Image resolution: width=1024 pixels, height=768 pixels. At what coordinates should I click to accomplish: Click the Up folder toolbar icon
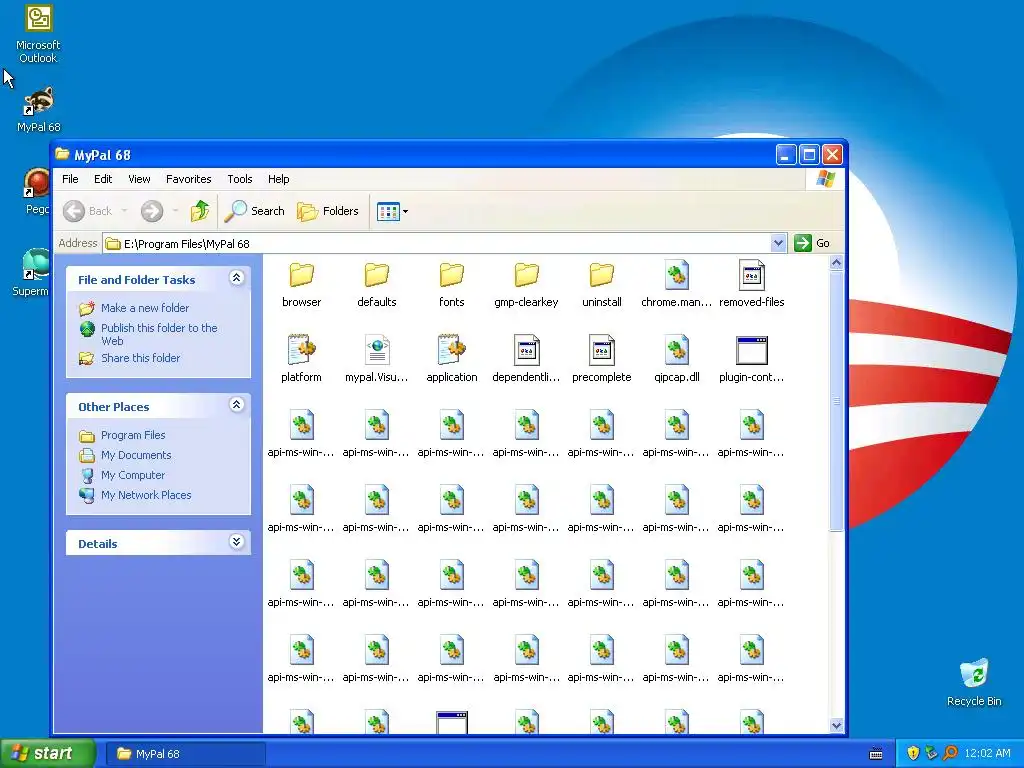click(x=200, y=211)
